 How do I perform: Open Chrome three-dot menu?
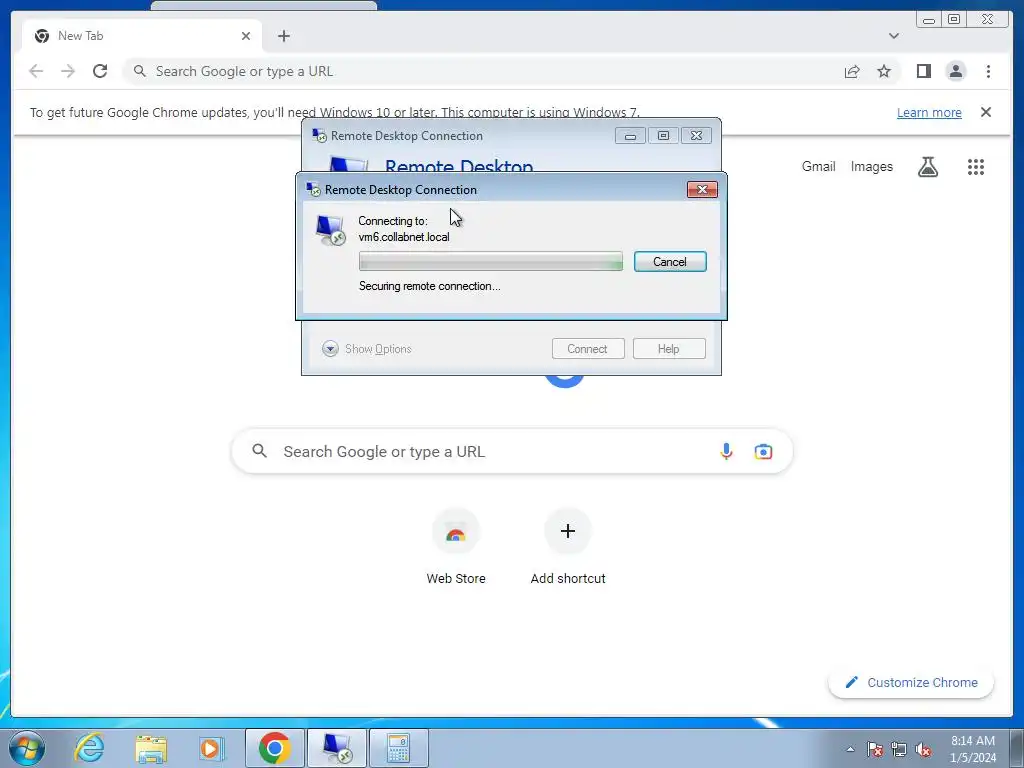[988, 71]
